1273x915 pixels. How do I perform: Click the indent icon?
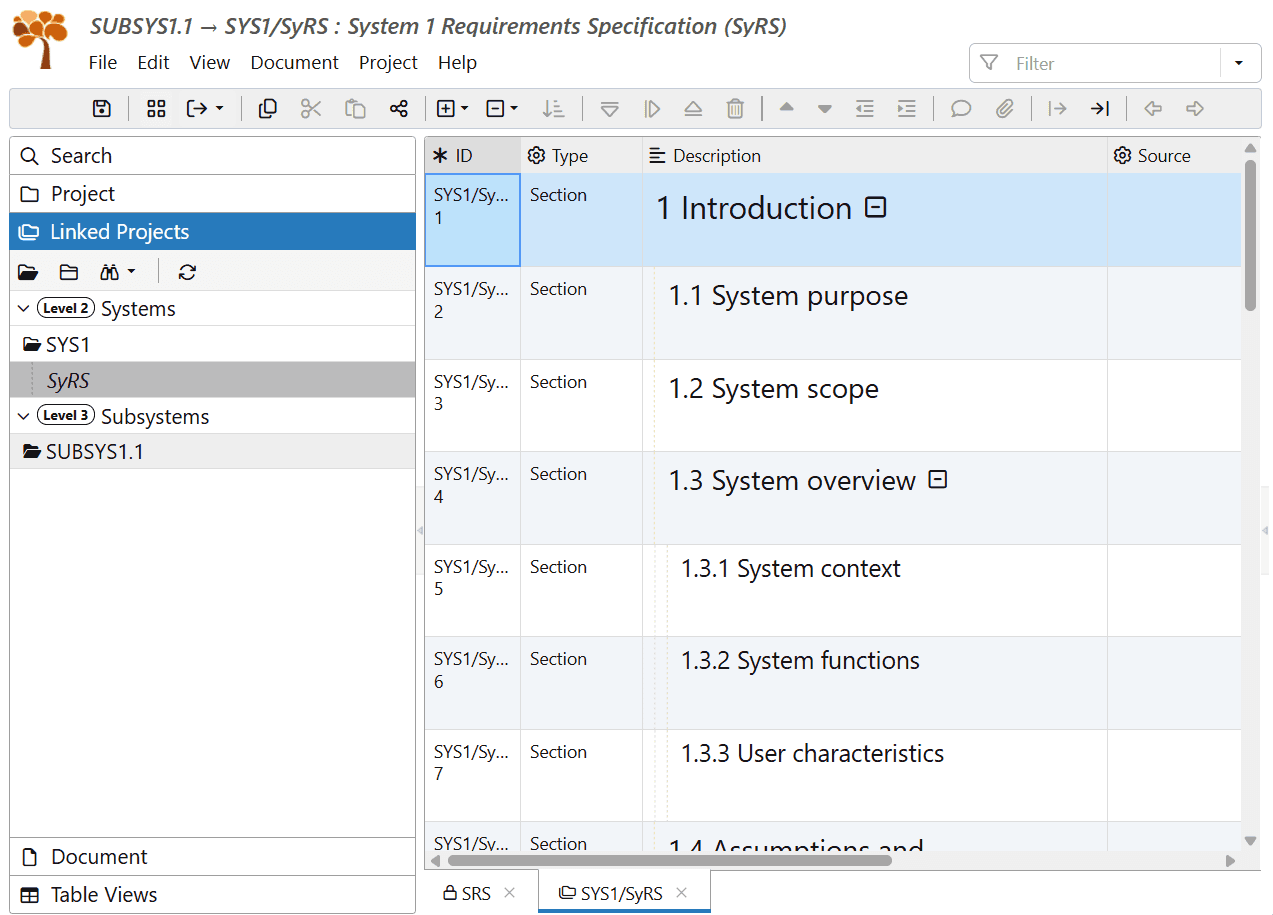(907, 109)
